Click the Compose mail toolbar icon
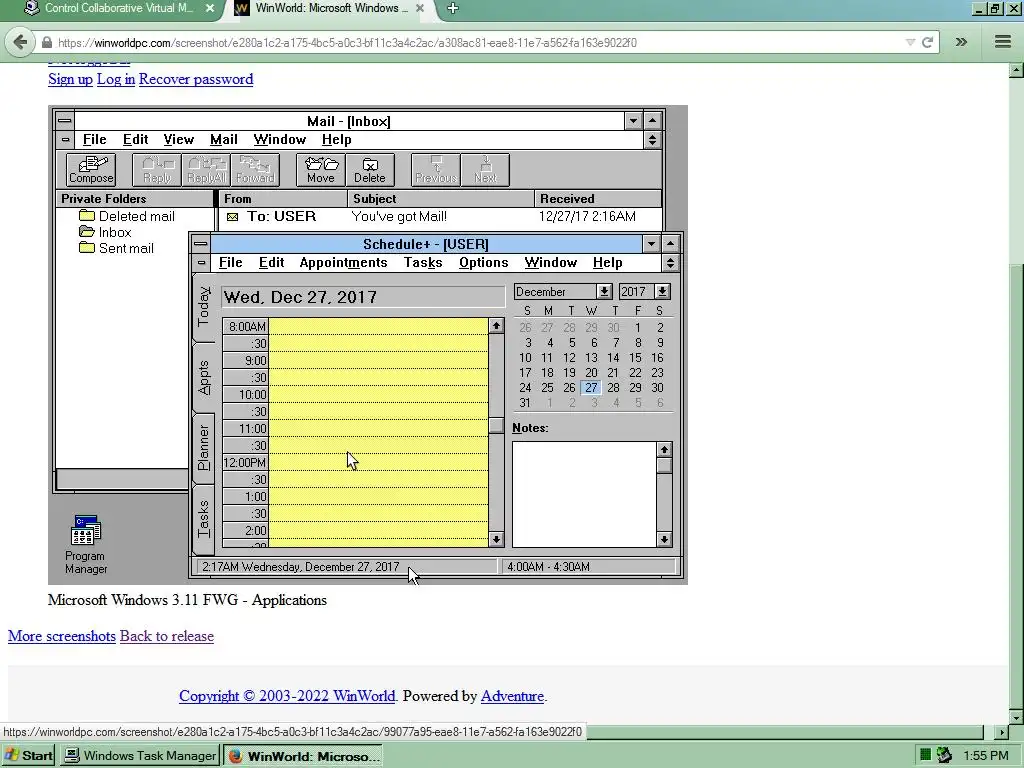1024x768 pixels. 91,170
